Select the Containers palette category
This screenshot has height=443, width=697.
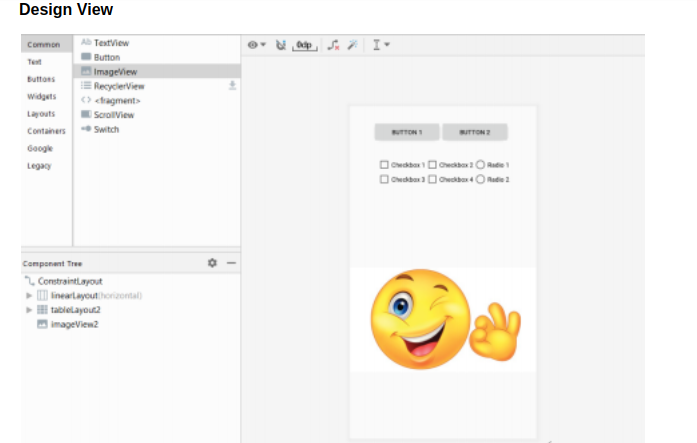tap(46, 131)
